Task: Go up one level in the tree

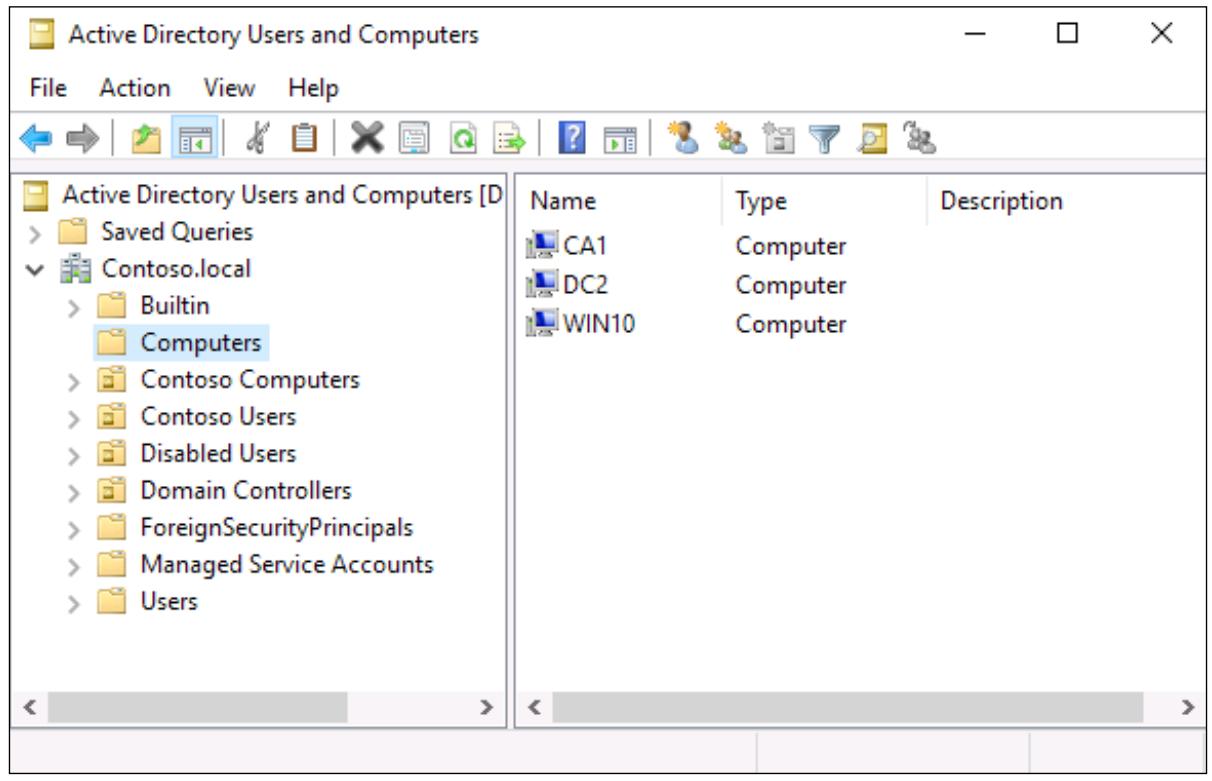Action: click(x=145, y=139)
